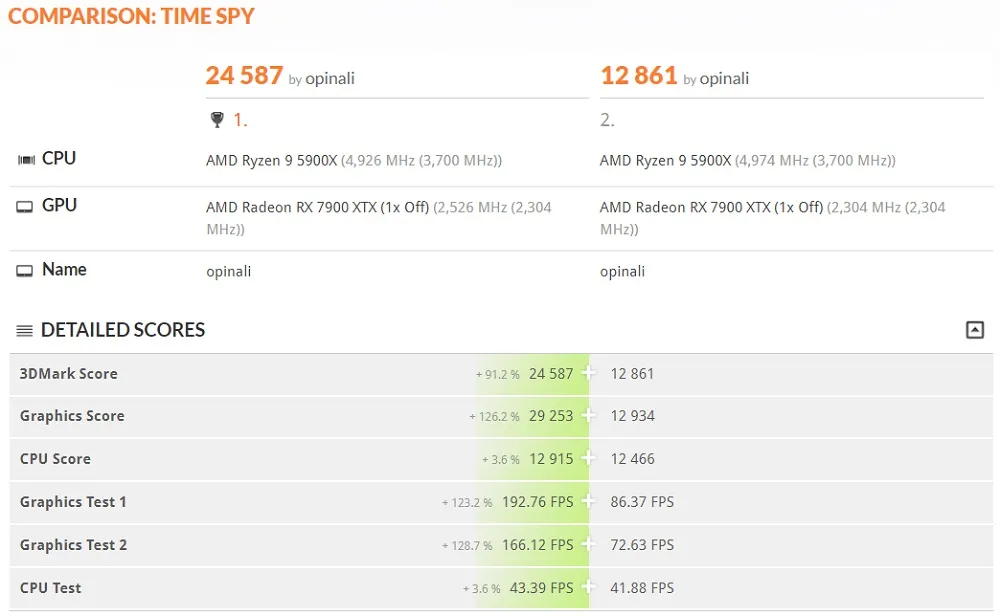Click the CPU chip icon
This screenshot has height=616, width=1000.
click(x=26, y=159)
